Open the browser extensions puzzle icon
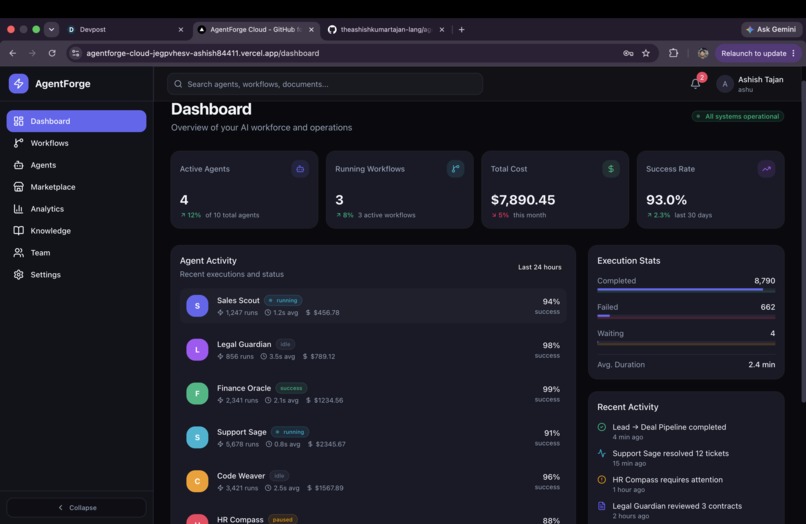This screenshot has height=524, width=806. (673, 53)
